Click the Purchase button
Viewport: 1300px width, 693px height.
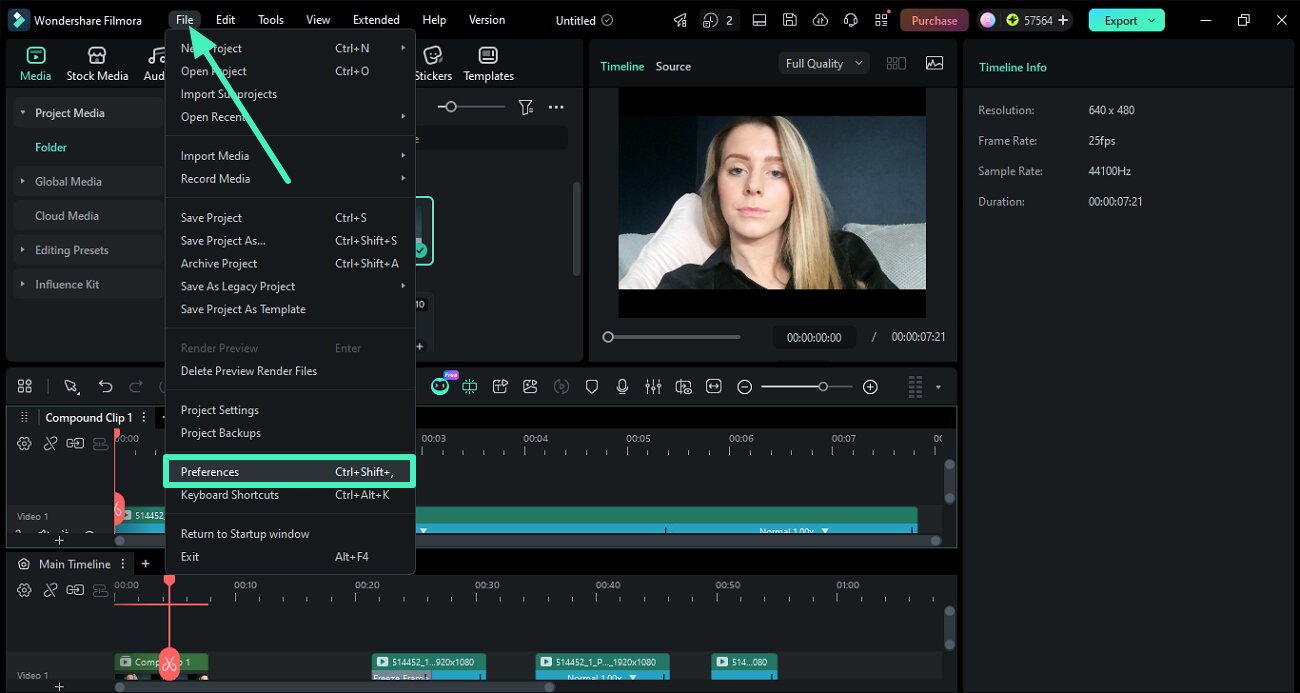[934, 20]
